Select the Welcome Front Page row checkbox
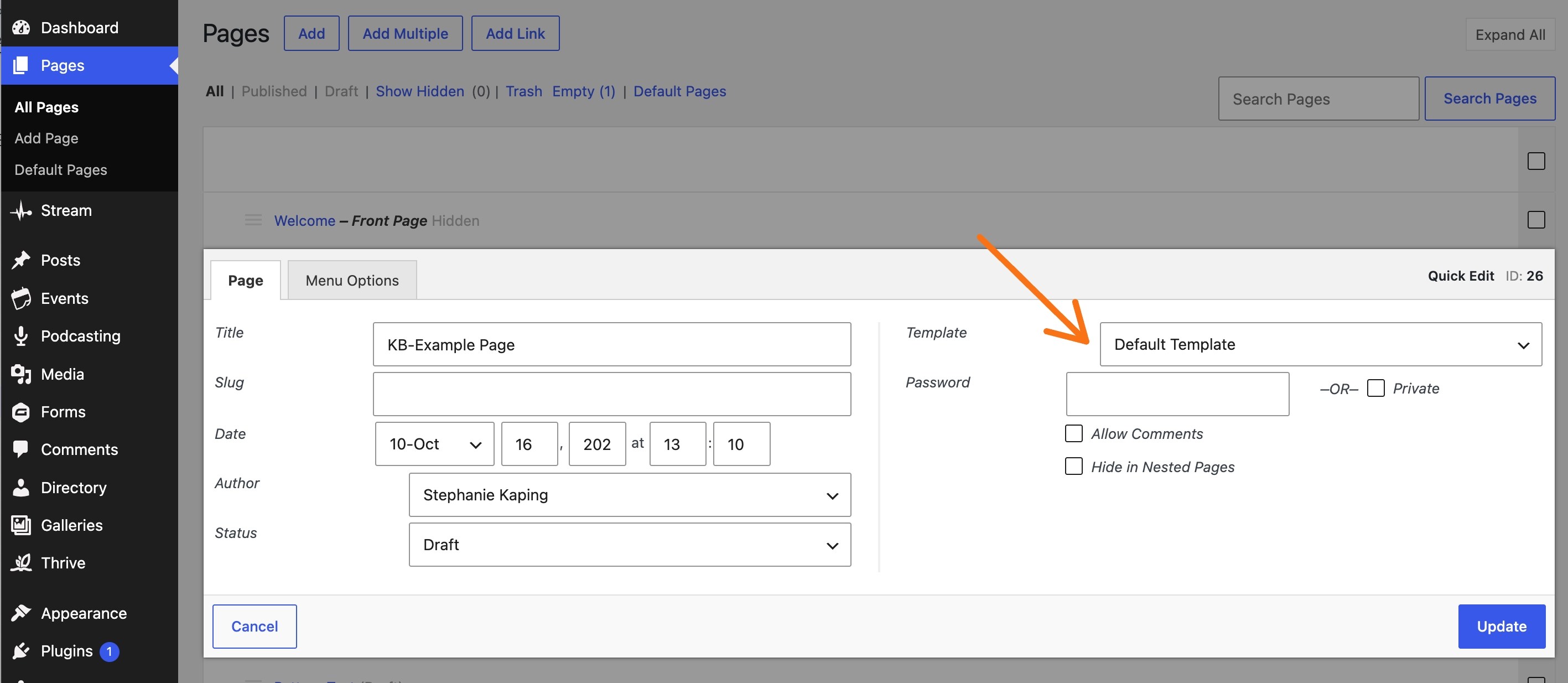This screenshot has height=683, width=1568. tap(1536, 220)
